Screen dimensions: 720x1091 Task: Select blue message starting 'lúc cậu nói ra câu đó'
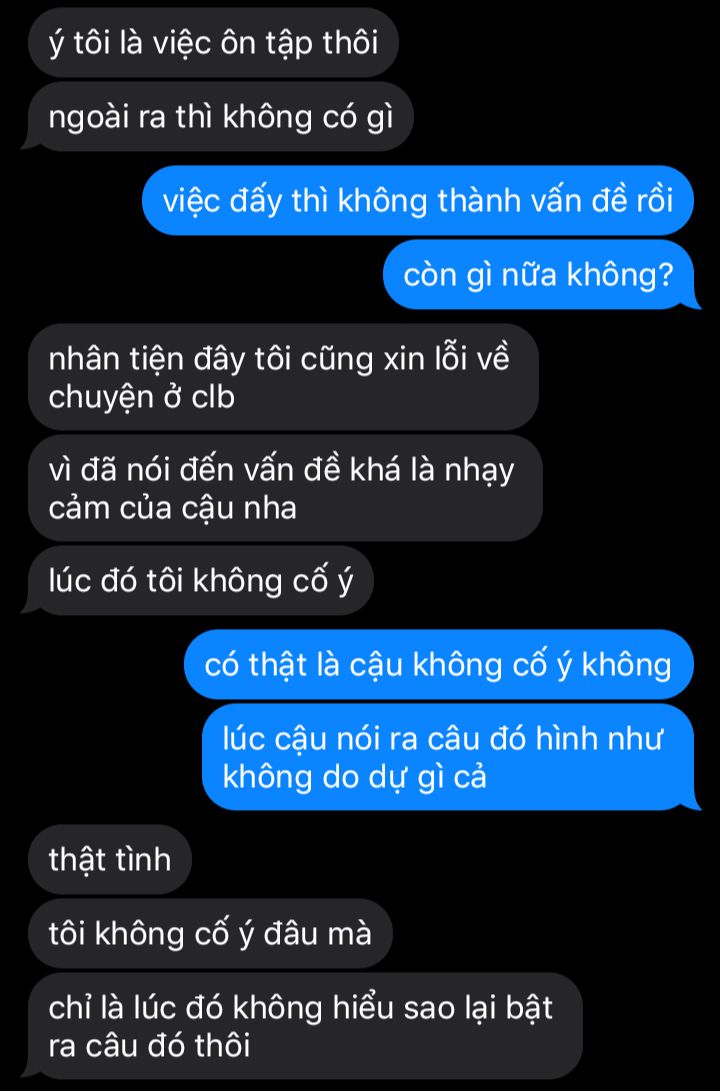(x=450, y=757)
